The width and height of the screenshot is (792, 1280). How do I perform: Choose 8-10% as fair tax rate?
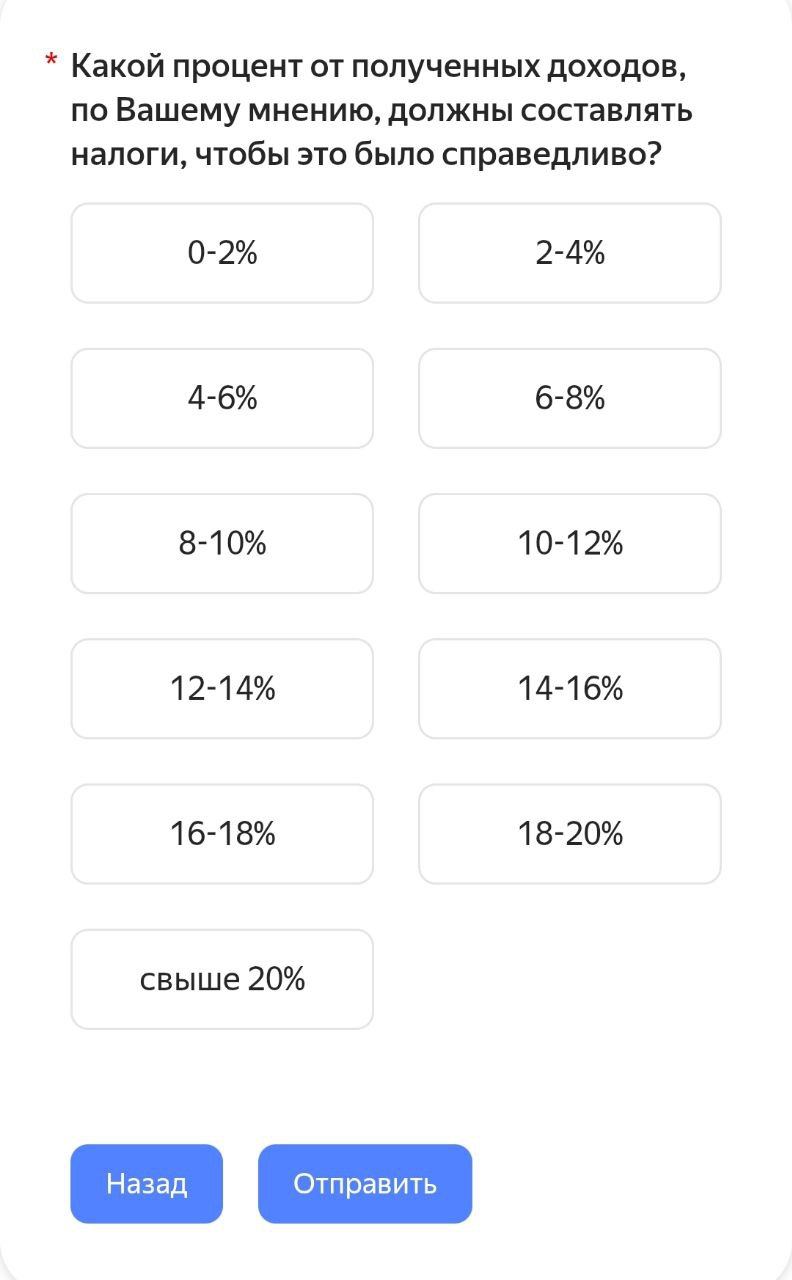tap(222, 543)
